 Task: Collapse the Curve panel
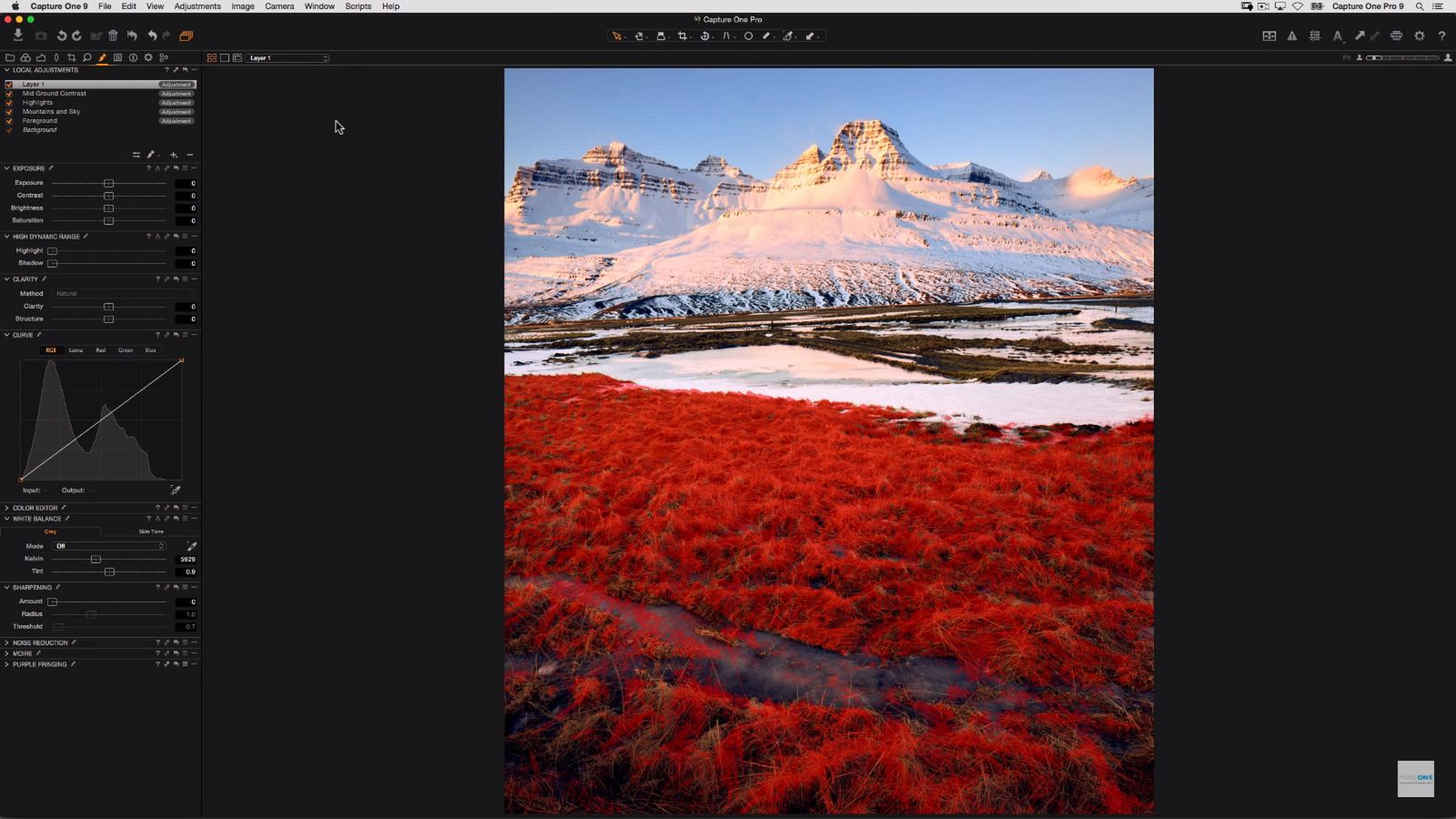point(6,335)
